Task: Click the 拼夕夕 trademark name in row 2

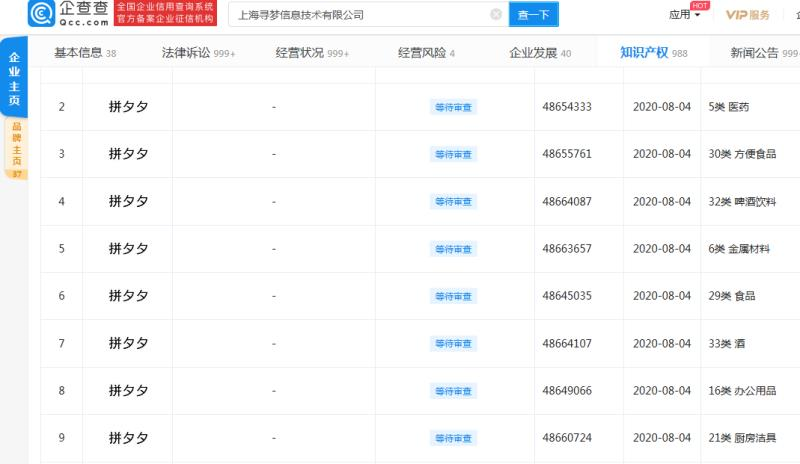Action: [128, 107]
